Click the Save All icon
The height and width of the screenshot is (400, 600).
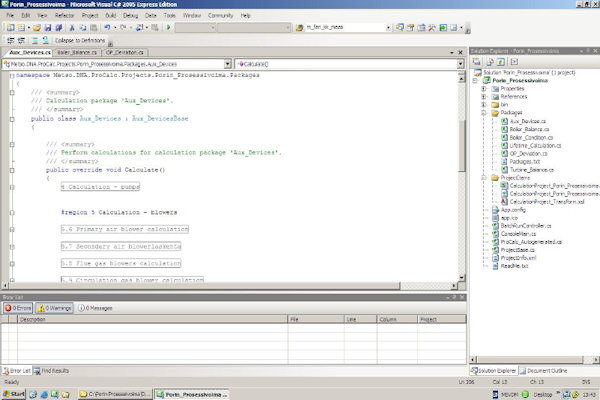tap(59, 28)
